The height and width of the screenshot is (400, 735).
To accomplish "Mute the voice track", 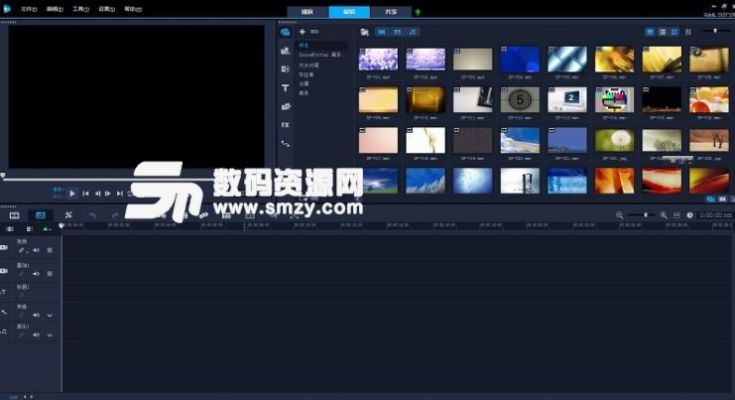I will 36,315.
